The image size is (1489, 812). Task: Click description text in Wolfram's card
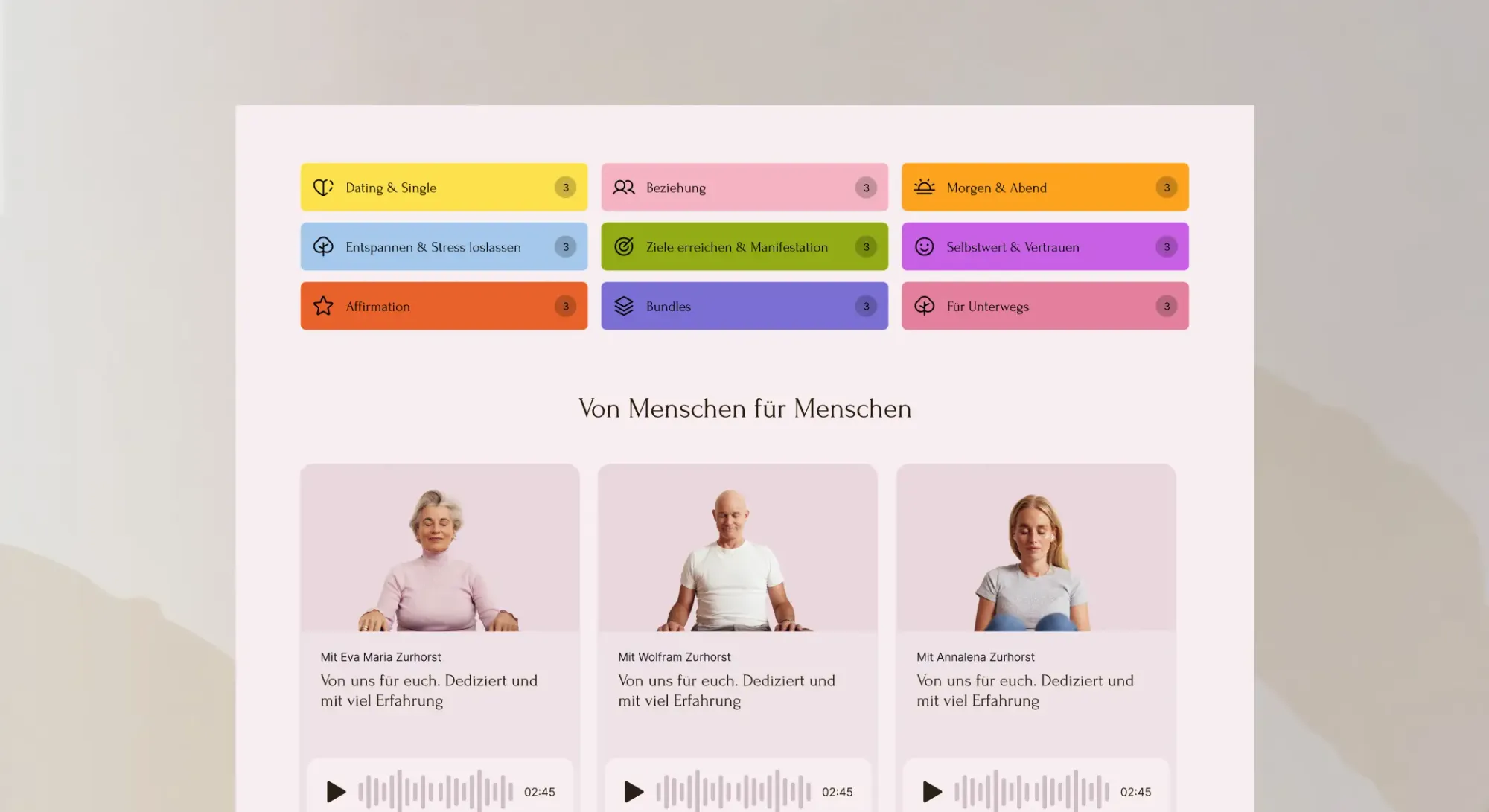coord(727,691)
